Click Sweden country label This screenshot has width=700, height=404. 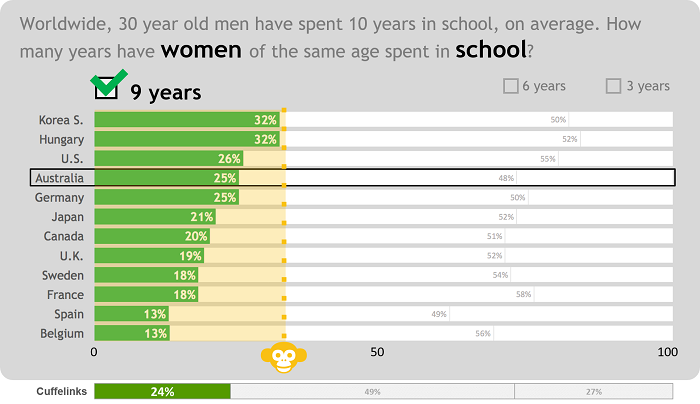pyautogui.click(x=63, y=274)
